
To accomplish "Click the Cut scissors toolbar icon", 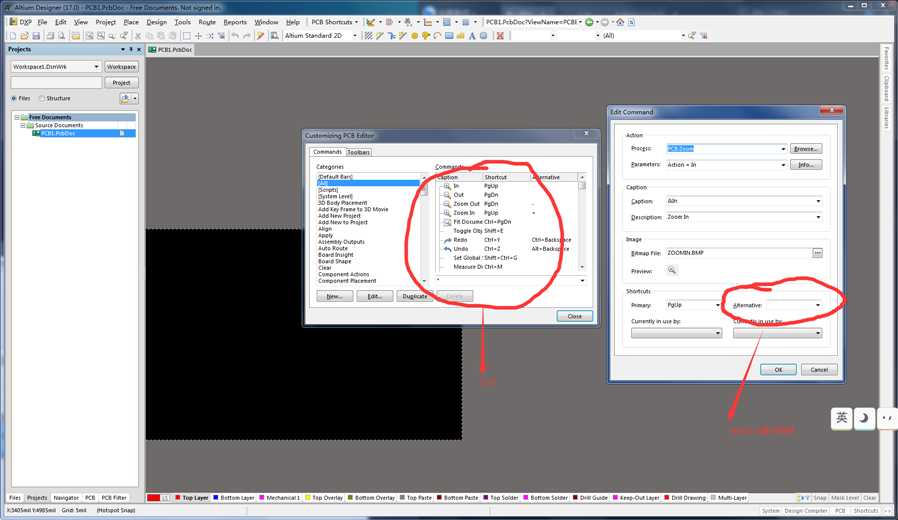I will [138, 36].
